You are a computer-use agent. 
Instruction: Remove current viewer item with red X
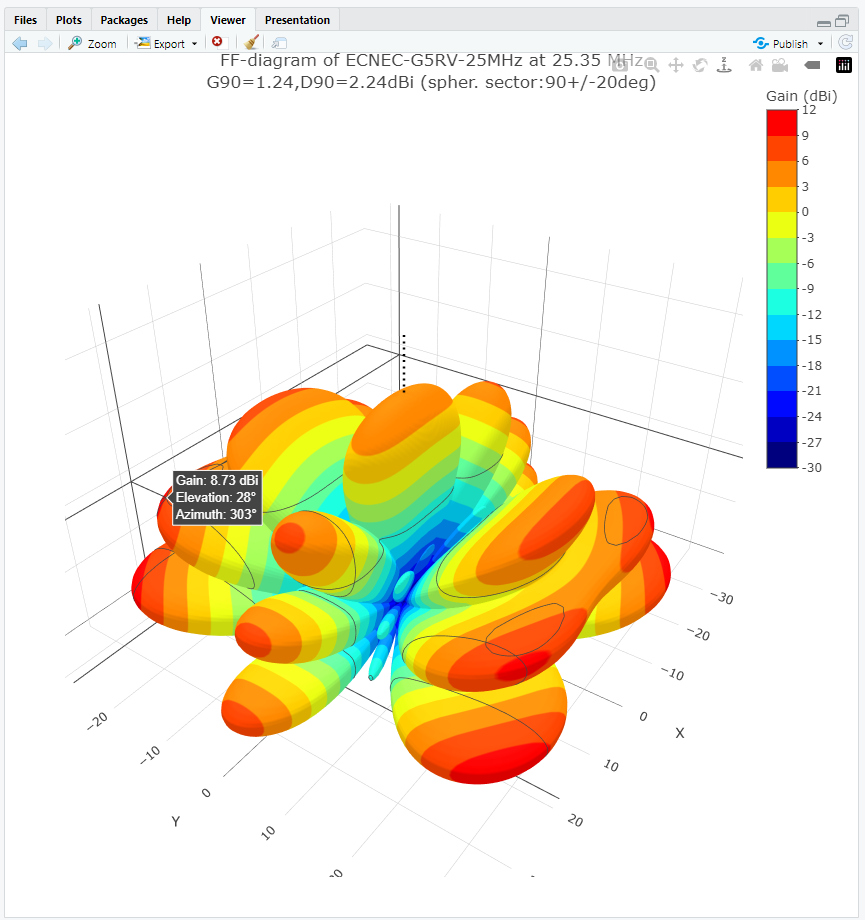coord(217,42)
